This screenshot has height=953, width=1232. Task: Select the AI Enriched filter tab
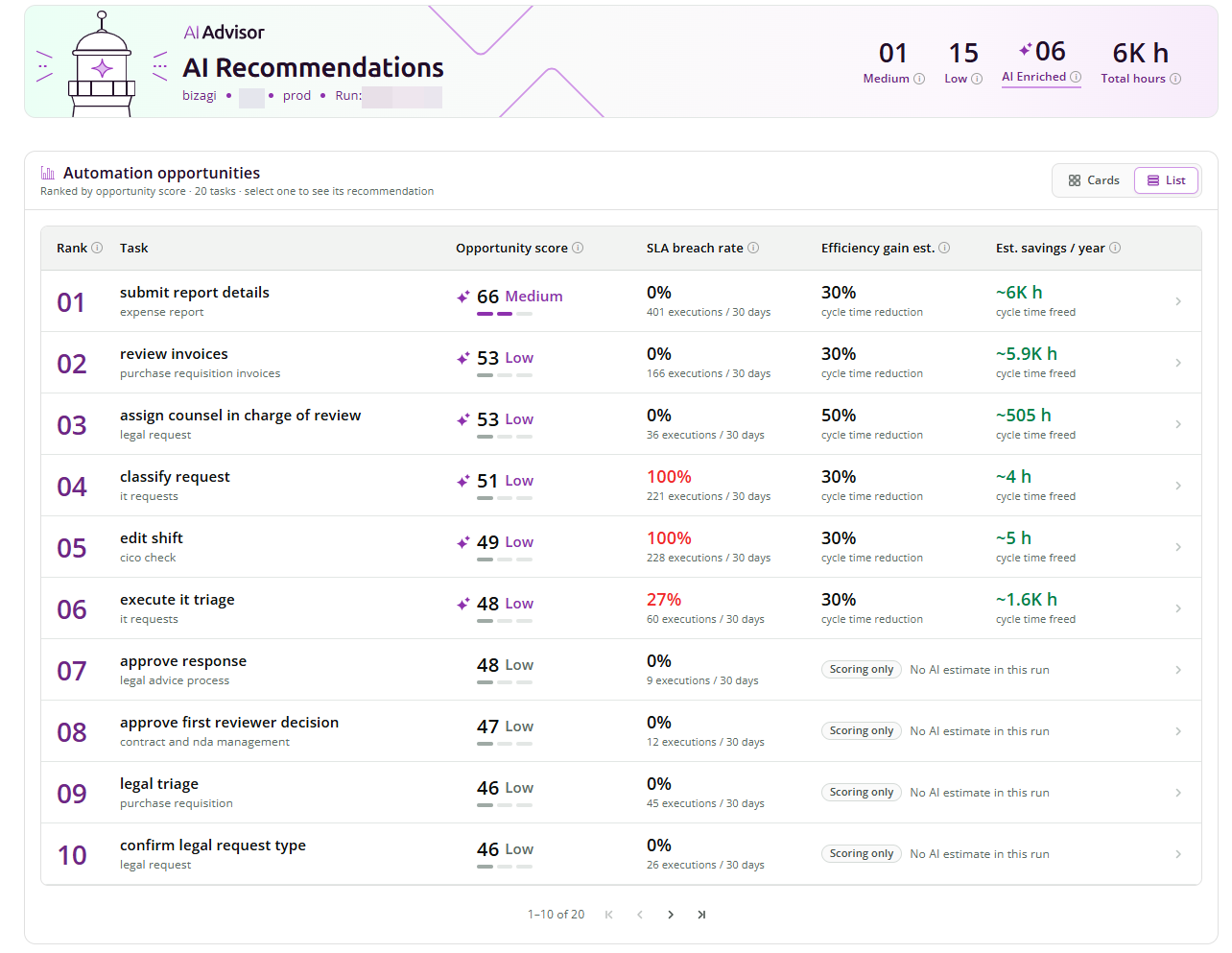point(1041,61)
